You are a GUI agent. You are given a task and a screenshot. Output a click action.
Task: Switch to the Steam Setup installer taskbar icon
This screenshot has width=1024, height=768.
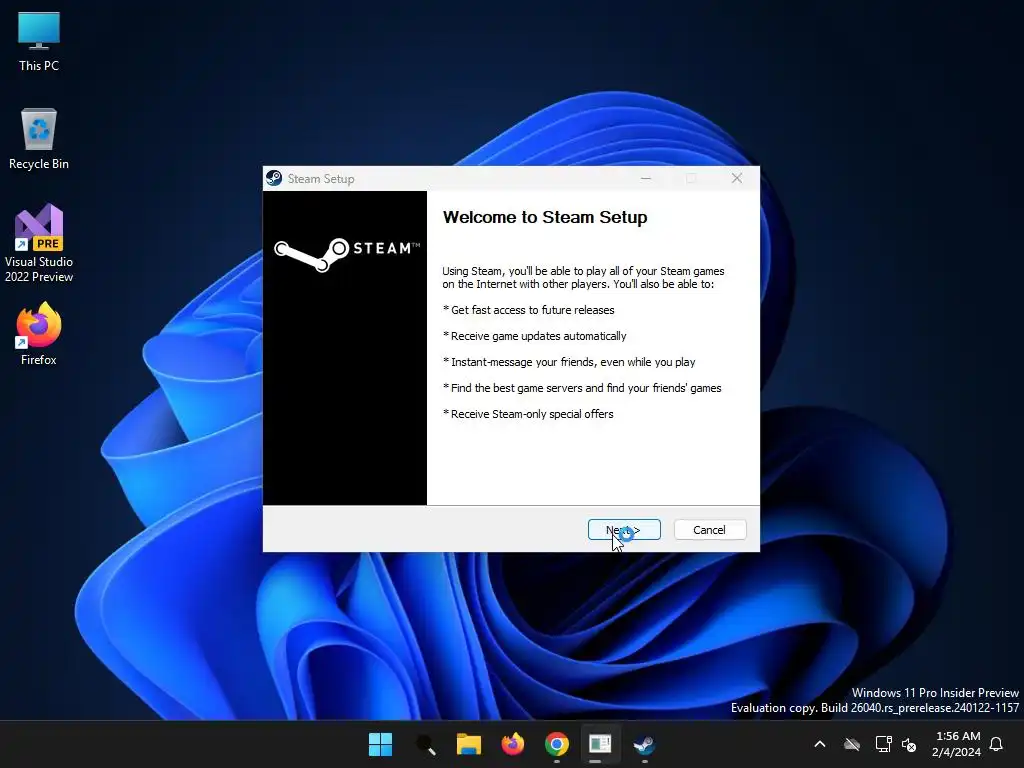point(600,744)
